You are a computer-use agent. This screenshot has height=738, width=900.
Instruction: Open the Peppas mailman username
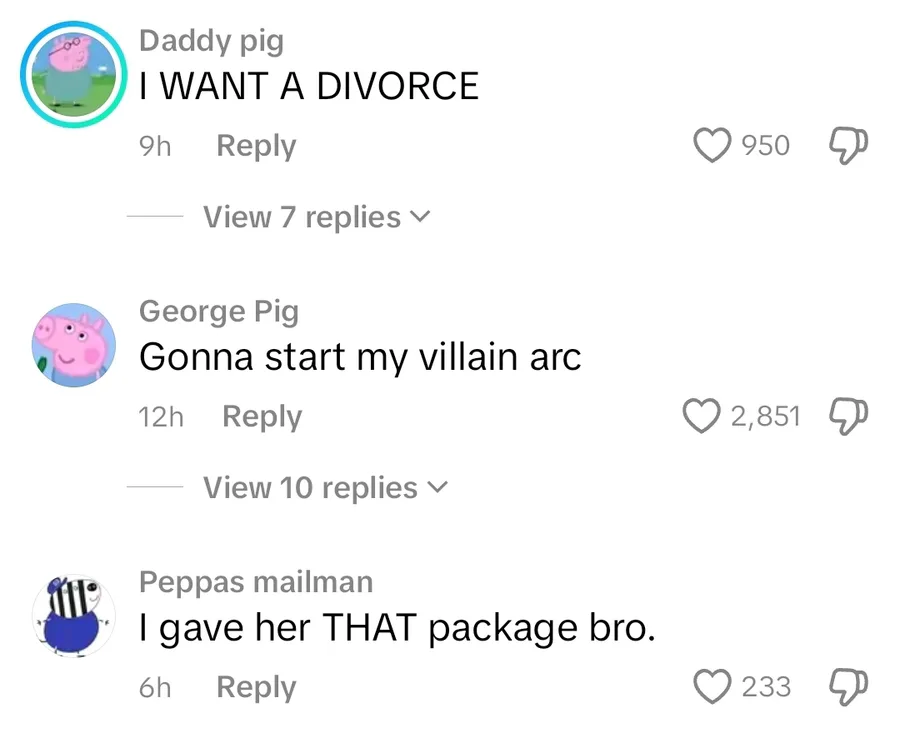(x=256, y=582)
